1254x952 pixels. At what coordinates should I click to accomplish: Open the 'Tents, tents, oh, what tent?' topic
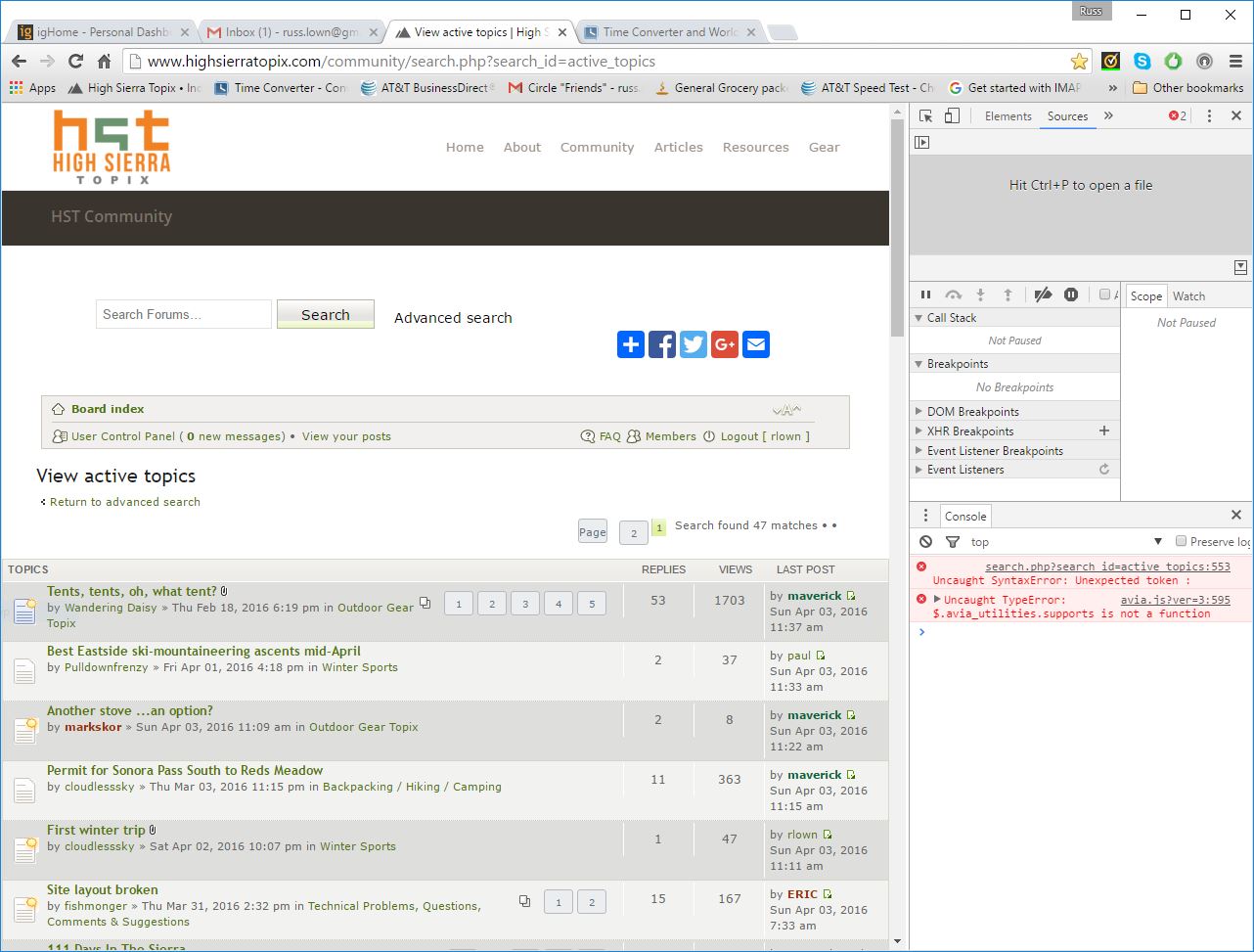(x=132, y=591)
